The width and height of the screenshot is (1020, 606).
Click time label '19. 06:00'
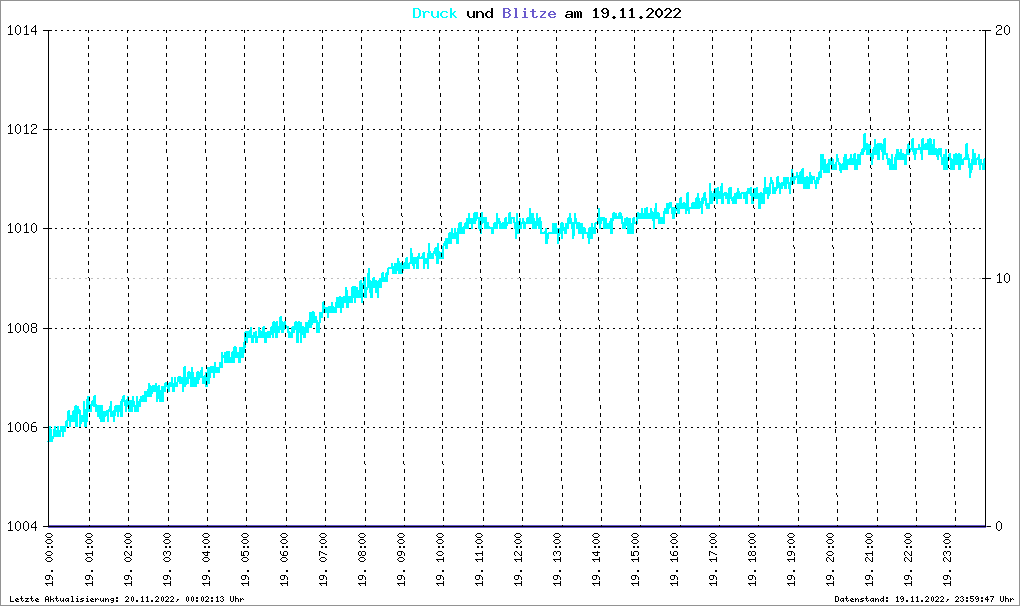pyautogui.click(x=284, y=559)
